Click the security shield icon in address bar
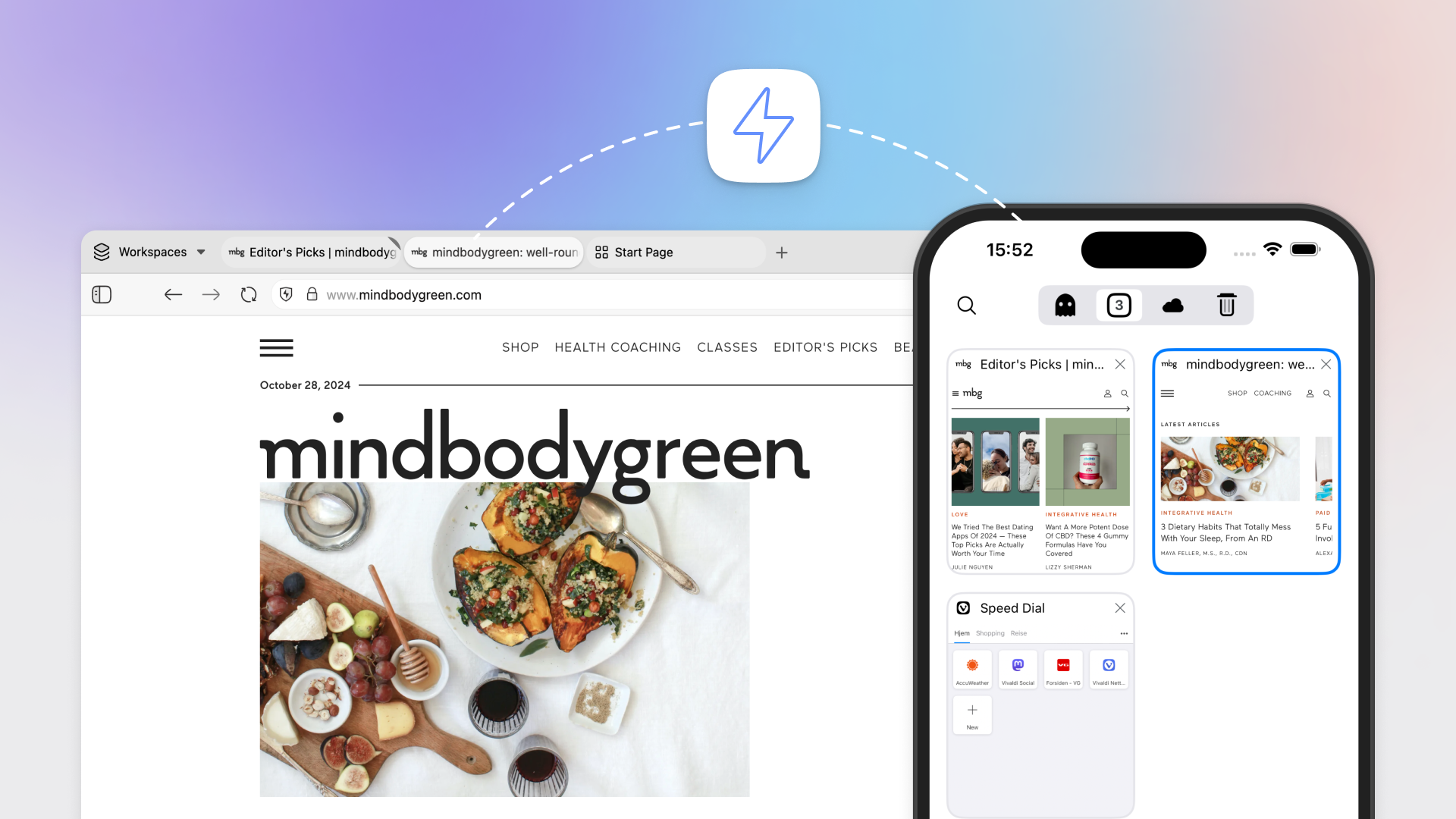Viewport: 1456px width, 819px height. 288,295
